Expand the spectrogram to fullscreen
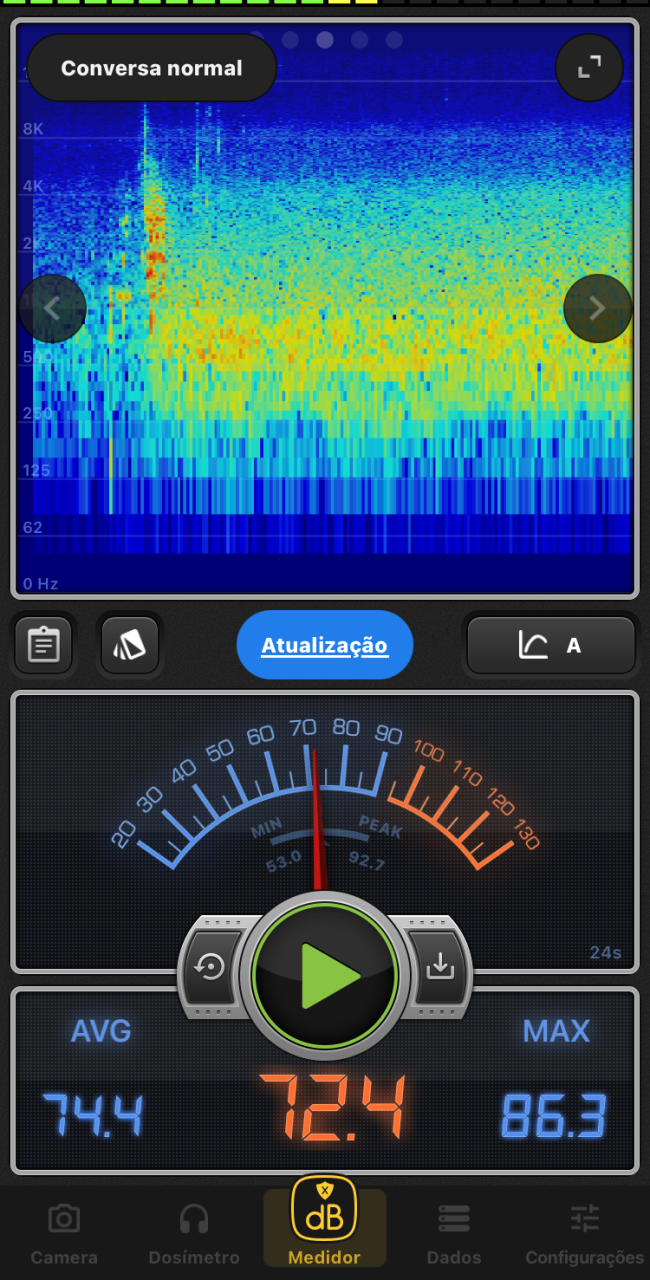This screenshot has width=650, height=1280. 589,68
